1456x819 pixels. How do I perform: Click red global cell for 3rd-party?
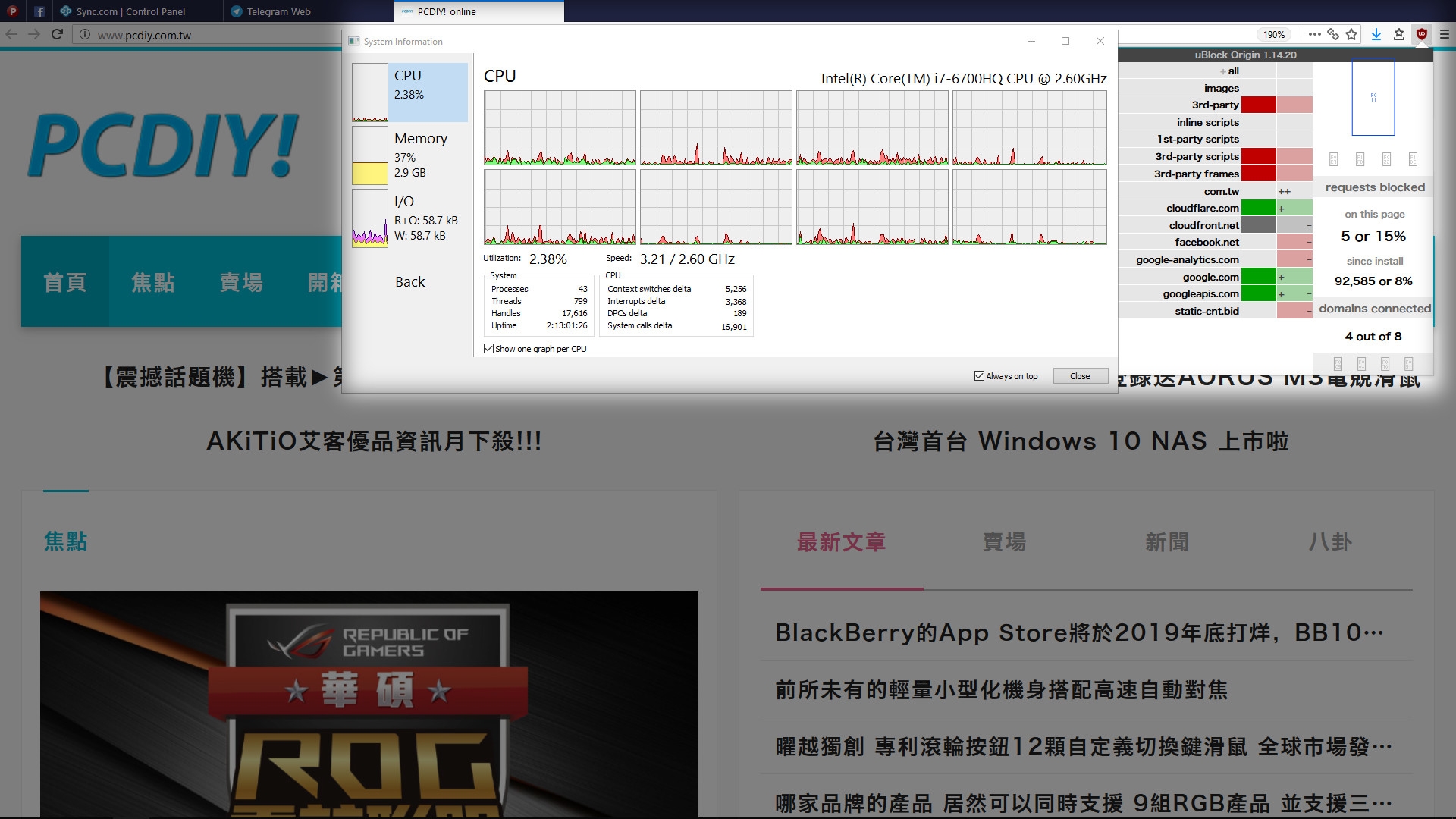(x=1258, y=105)
